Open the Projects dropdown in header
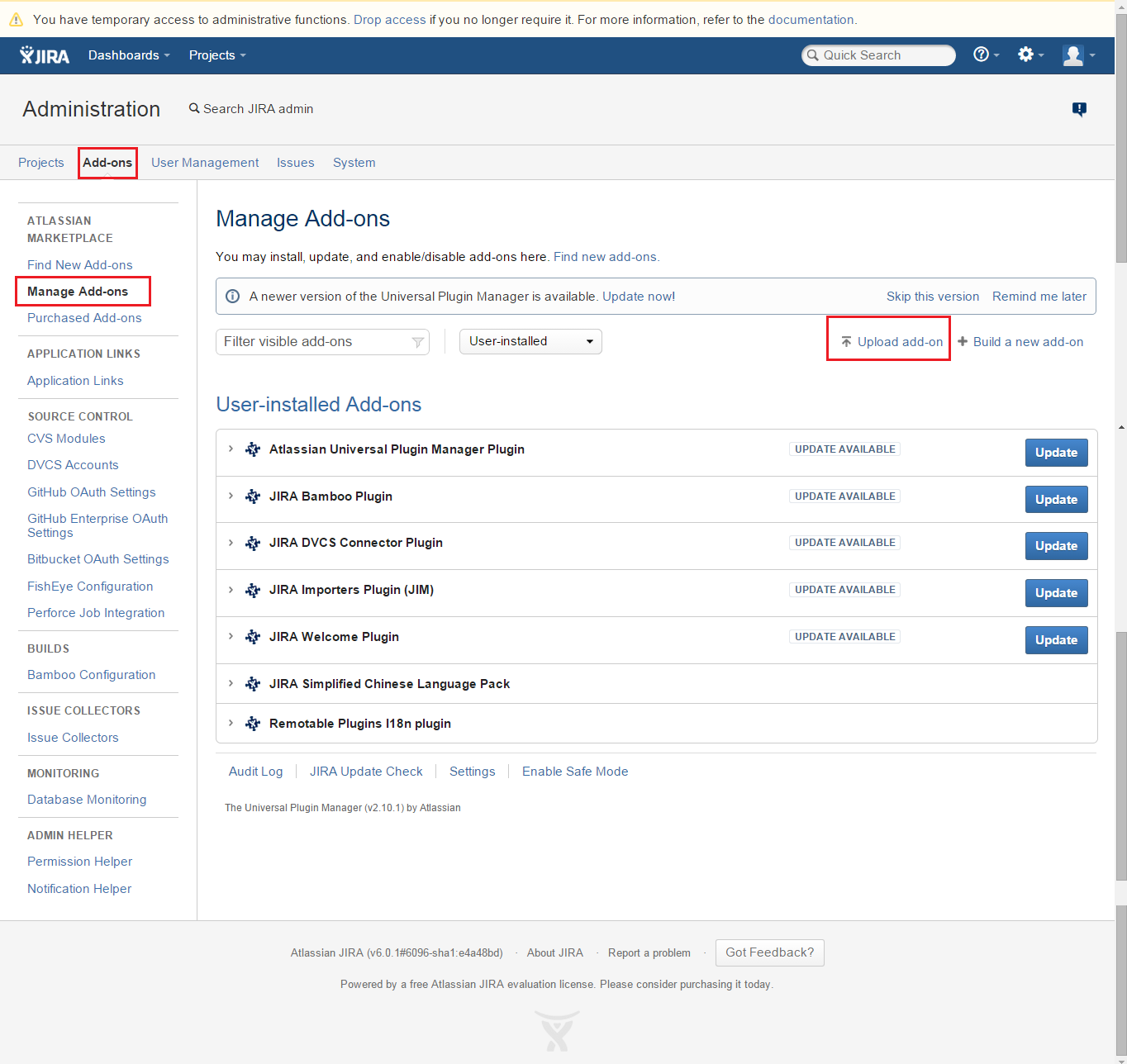 click(217, 55)
